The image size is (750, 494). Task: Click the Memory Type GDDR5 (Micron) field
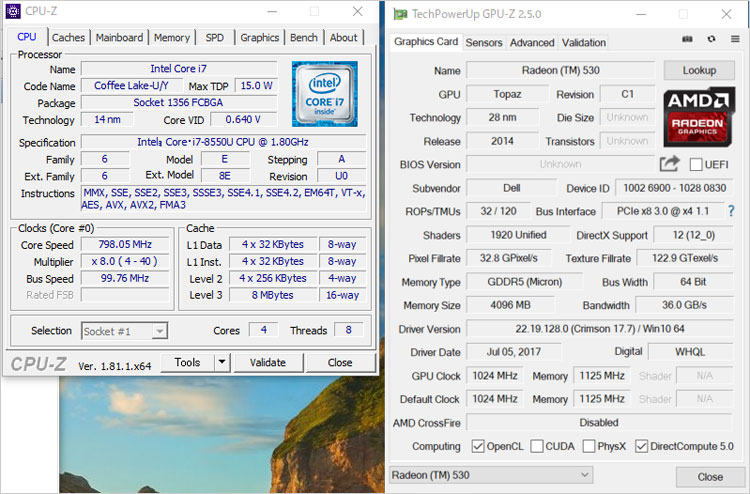tap(525, 282)
